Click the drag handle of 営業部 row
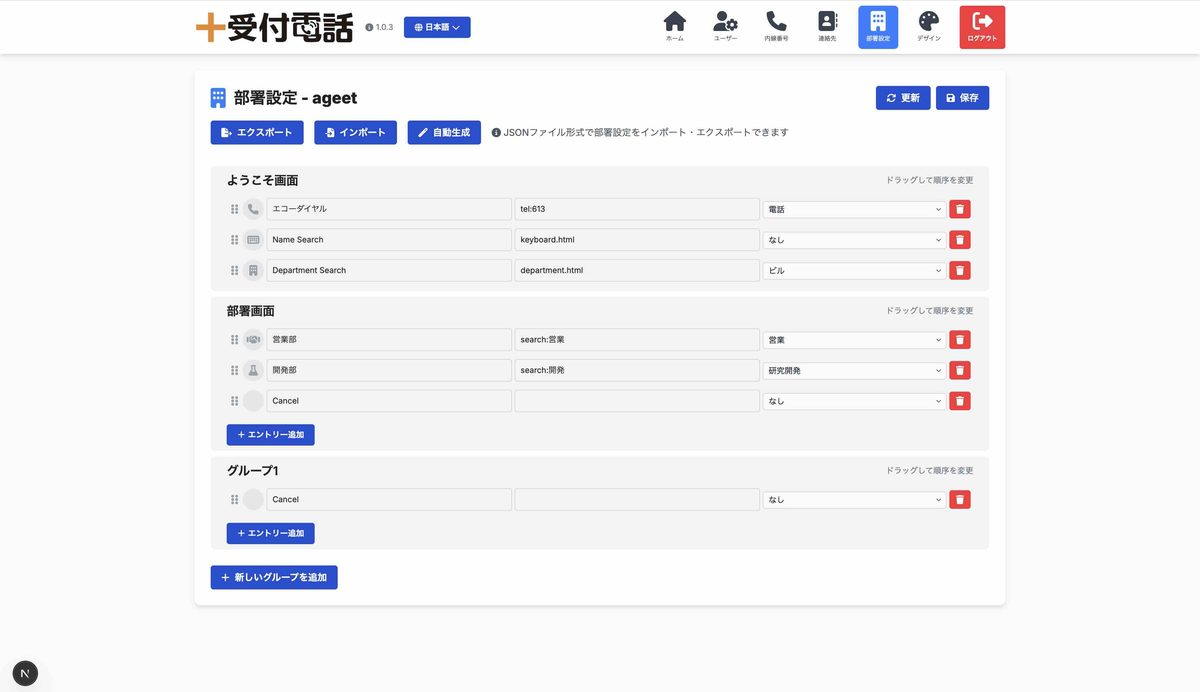Viewport: 1200px width, 692px height. [235, 340]
